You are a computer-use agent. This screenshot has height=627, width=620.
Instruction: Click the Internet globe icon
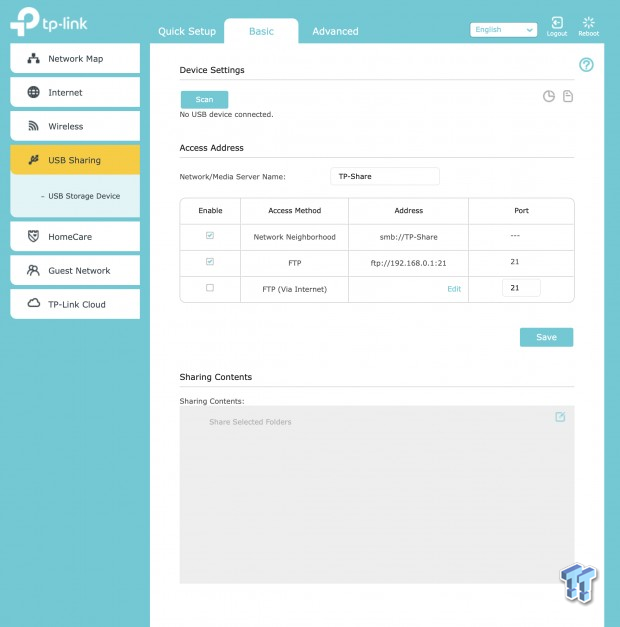coord(34,92)
